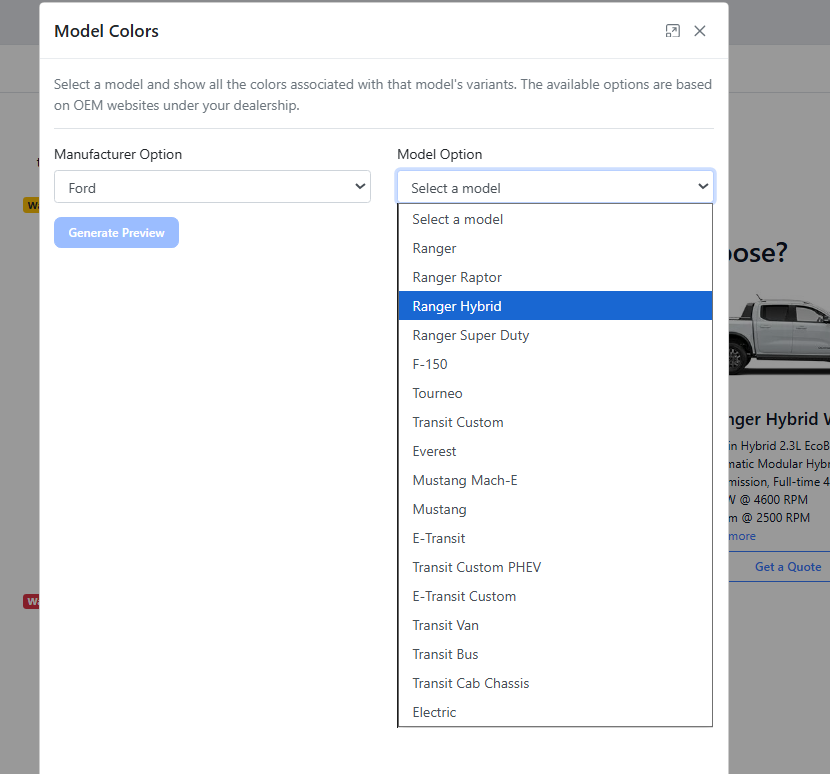Open the Manufacturer Option dropdown
The width and height of the screenshot is (830, 774).
pos(212,187)
